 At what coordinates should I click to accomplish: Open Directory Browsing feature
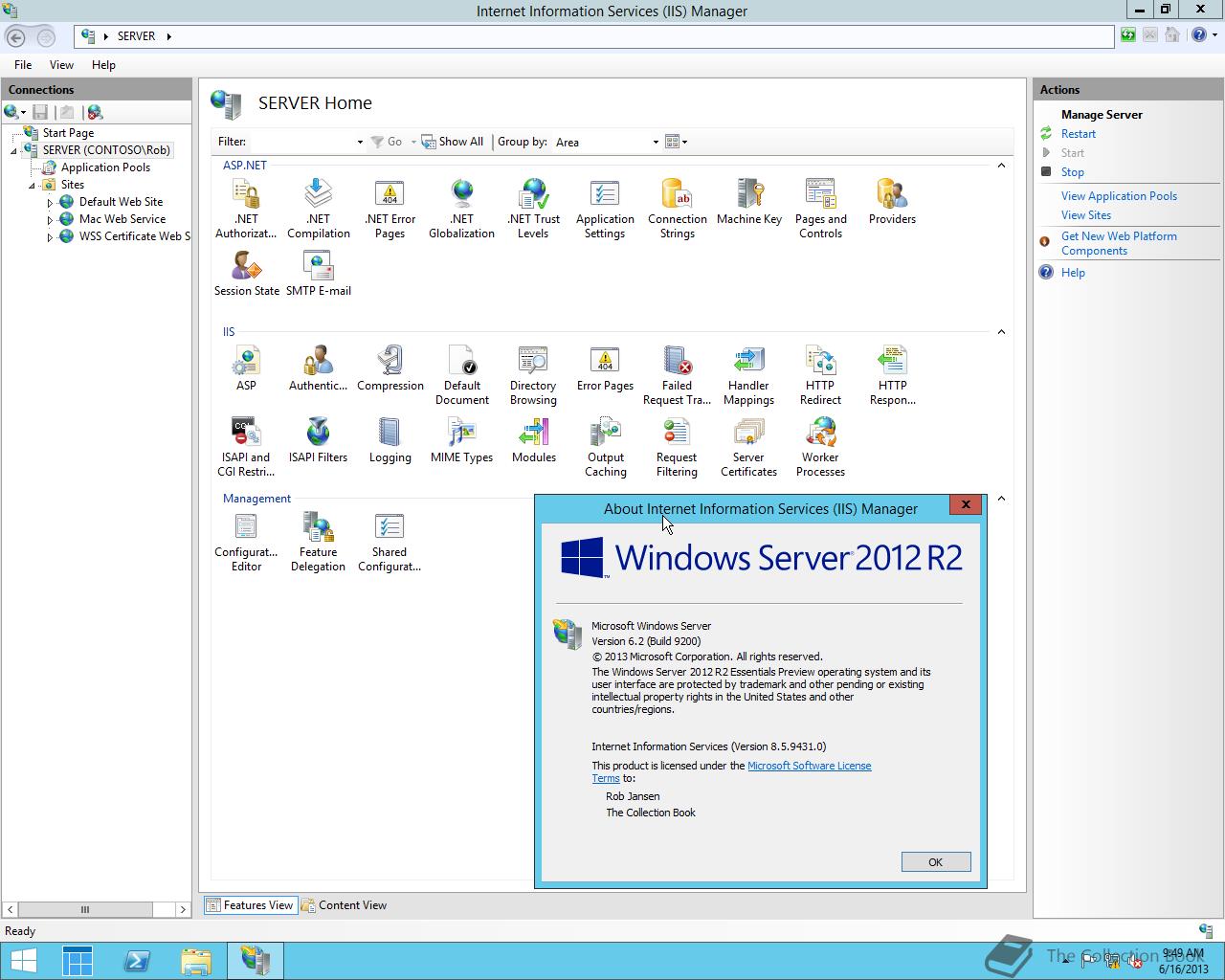pos(533,375)
